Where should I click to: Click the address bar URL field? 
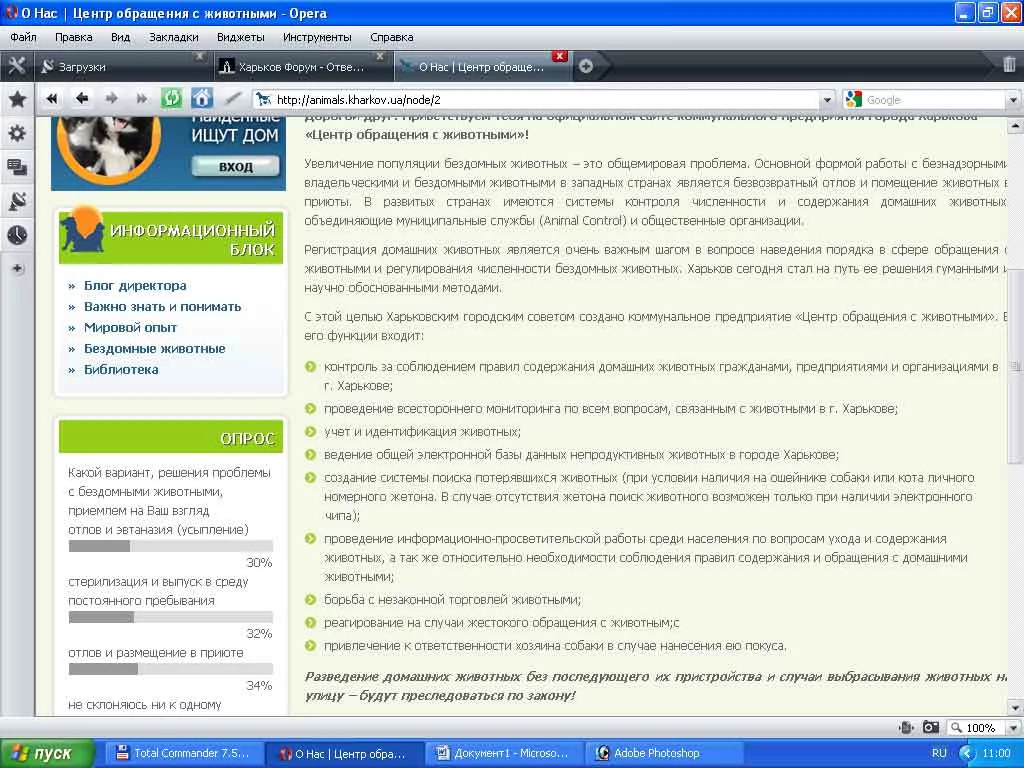(545, 100)
